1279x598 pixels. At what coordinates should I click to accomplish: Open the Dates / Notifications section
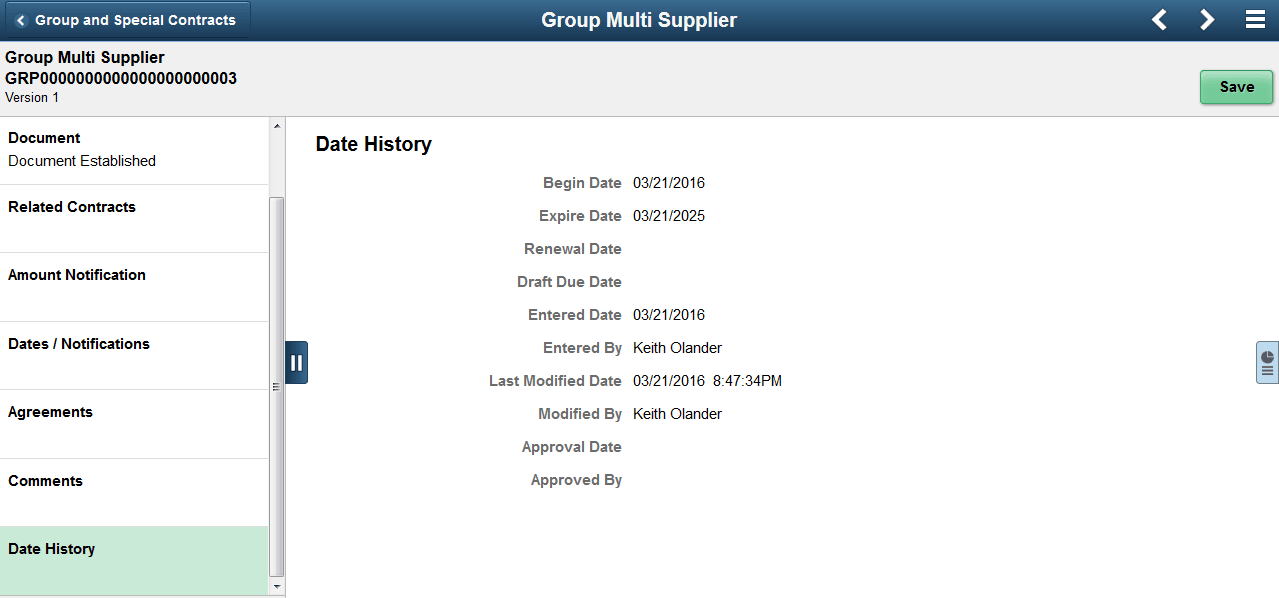(78, 343)
